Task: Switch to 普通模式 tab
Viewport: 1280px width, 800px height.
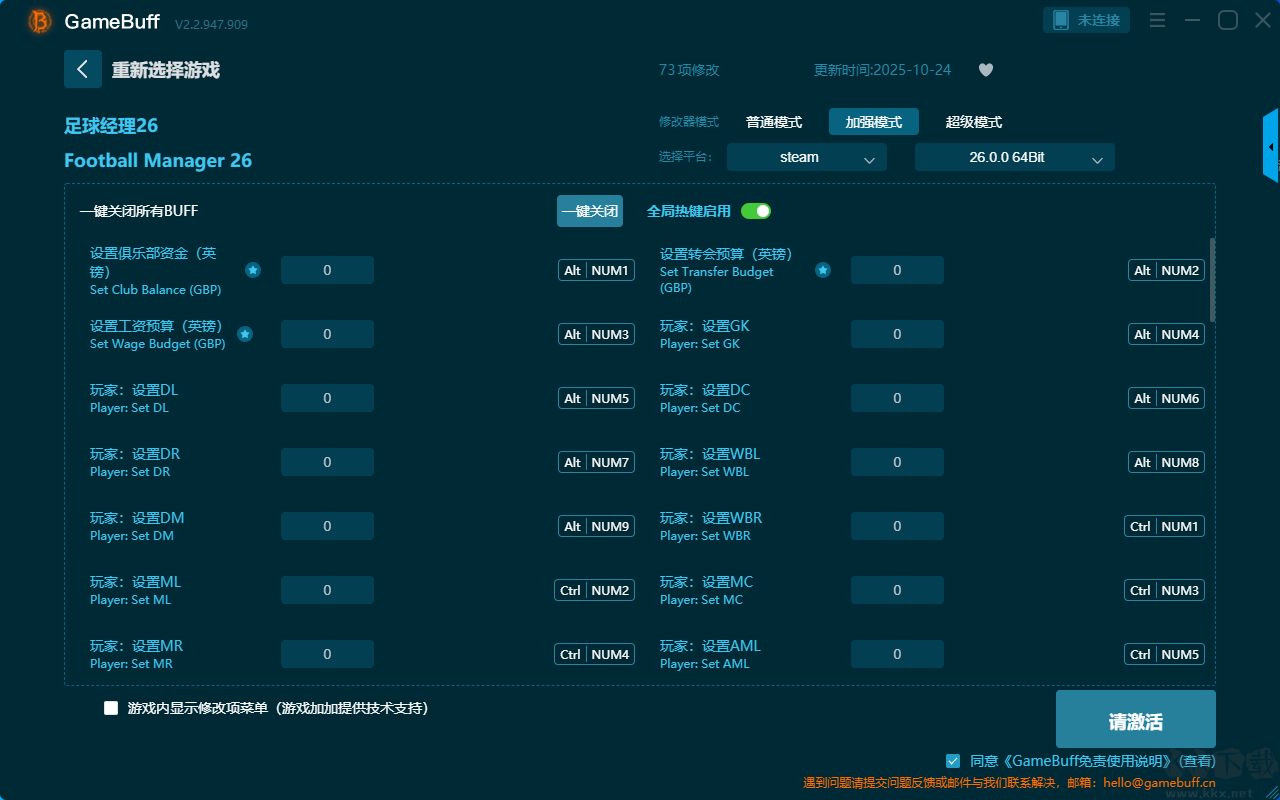Action: (x=774, y=122)
